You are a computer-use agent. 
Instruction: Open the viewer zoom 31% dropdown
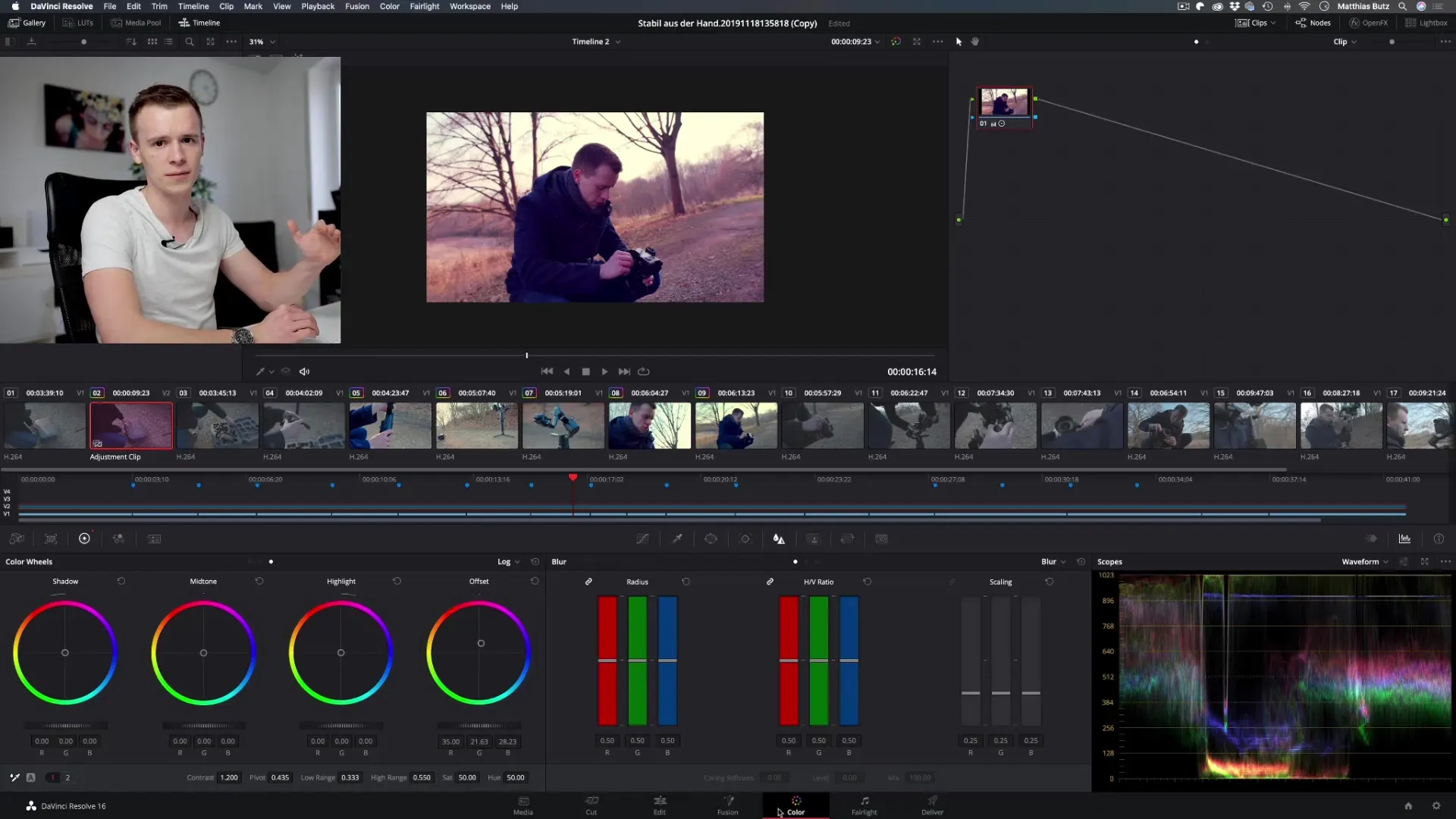click(262, 42)
